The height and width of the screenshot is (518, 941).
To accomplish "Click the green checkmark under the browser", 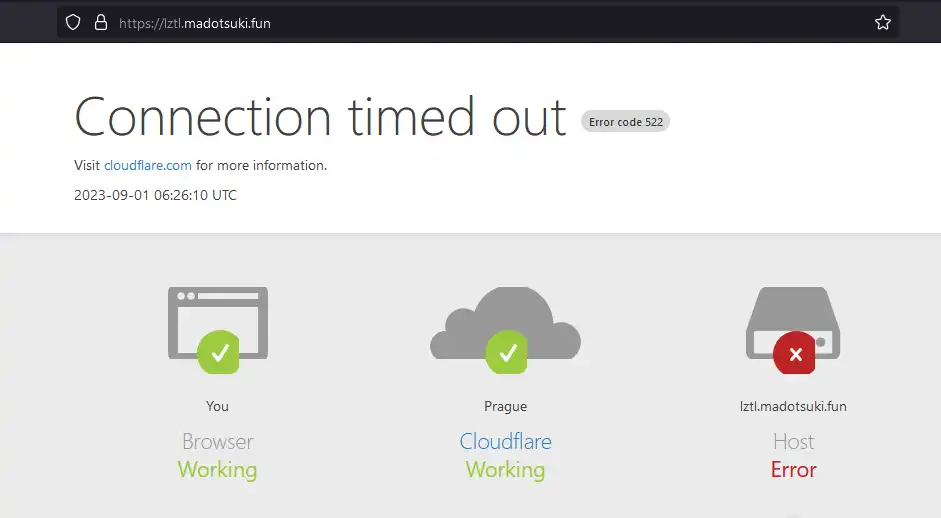I will click(220, 352).
